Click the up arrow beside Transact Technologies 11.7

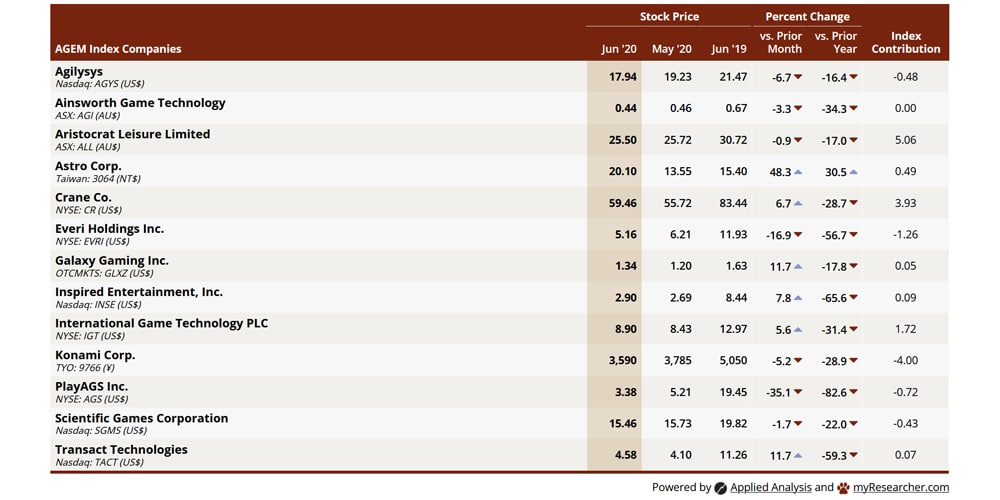coord(798,455)
